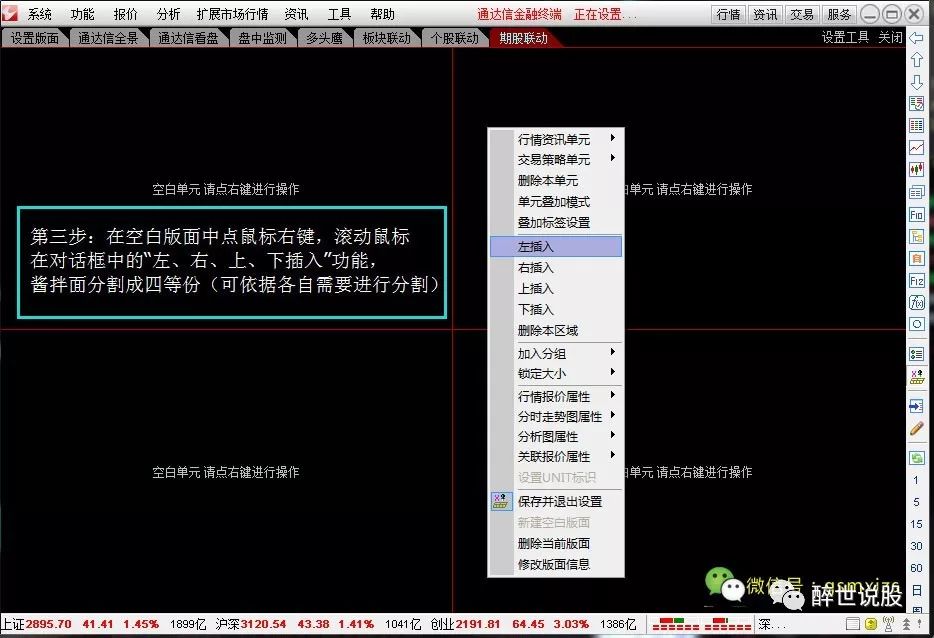Click the back arrow in the right sidebar
Viewport: 934px width, 638px height.
[917, 38]
